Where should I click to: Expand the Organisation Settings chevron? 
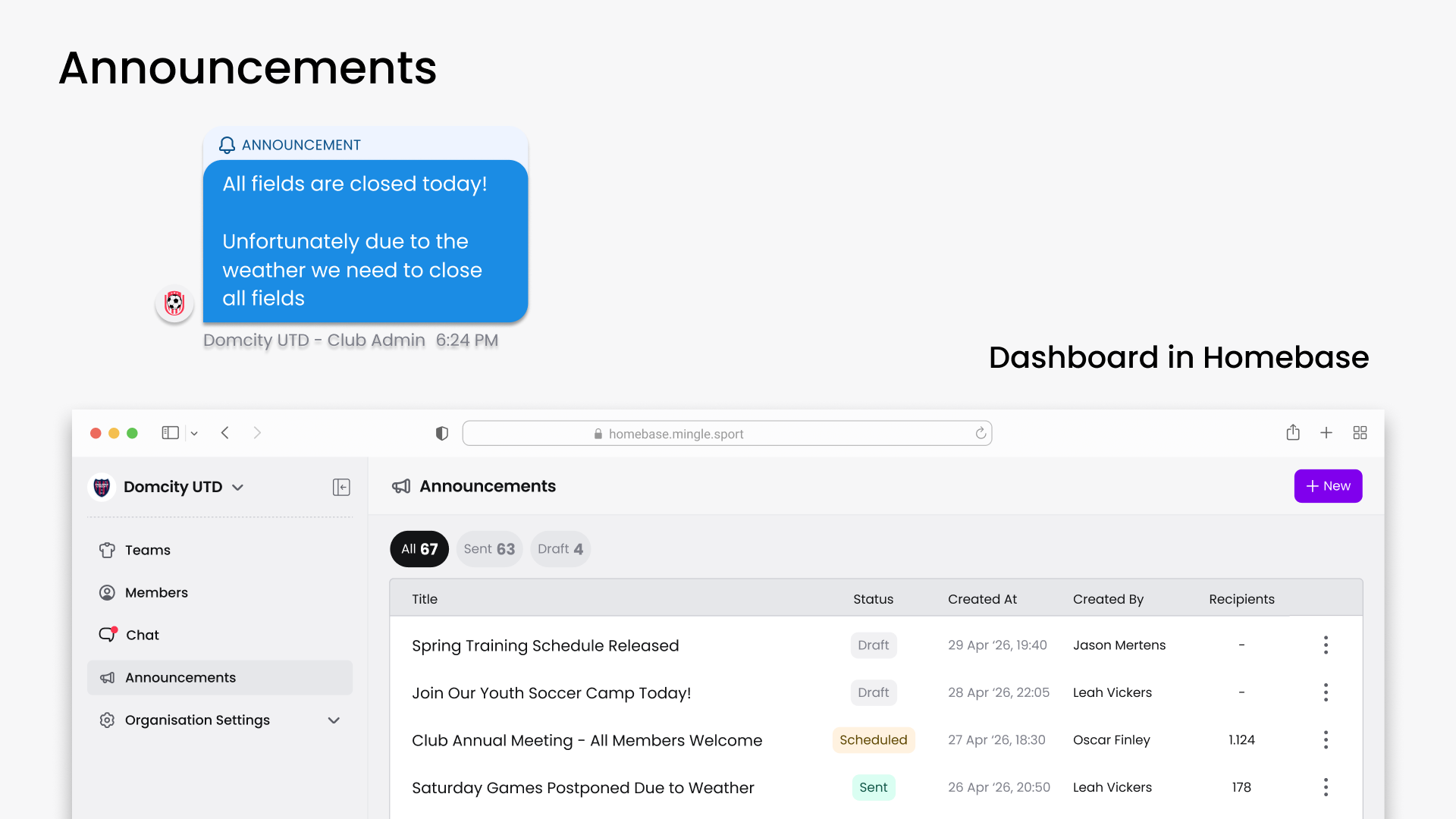334,720
